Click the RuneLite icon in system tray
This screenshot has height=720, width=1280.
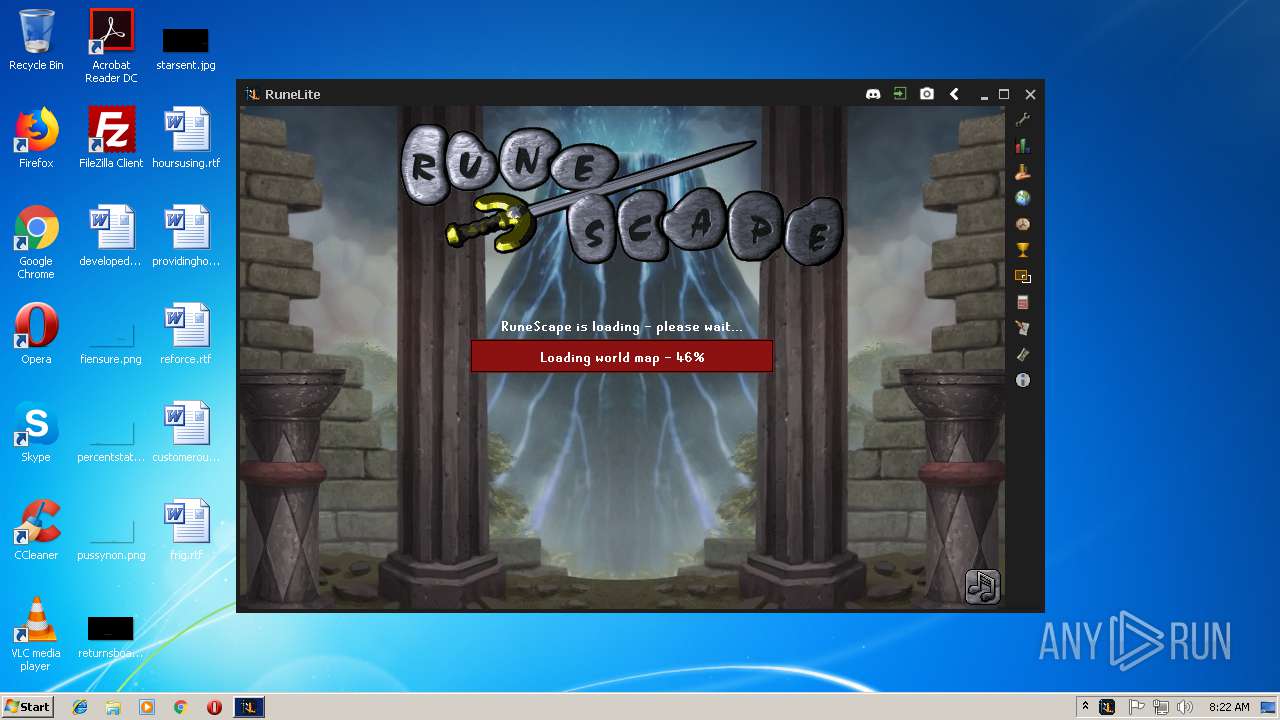point(1107,707)
